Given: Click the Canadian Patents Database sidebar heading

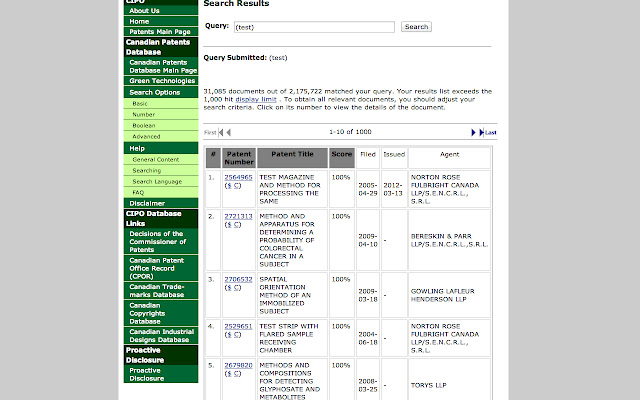Looking at the screenshot, I should tap(161, 47).
